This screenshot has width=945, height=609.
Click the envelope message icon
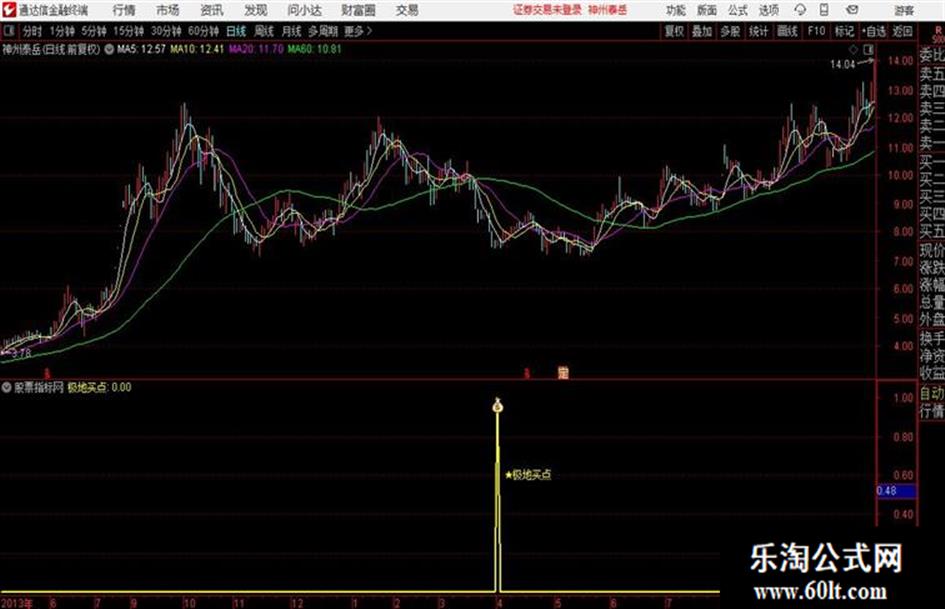point(852,10)
